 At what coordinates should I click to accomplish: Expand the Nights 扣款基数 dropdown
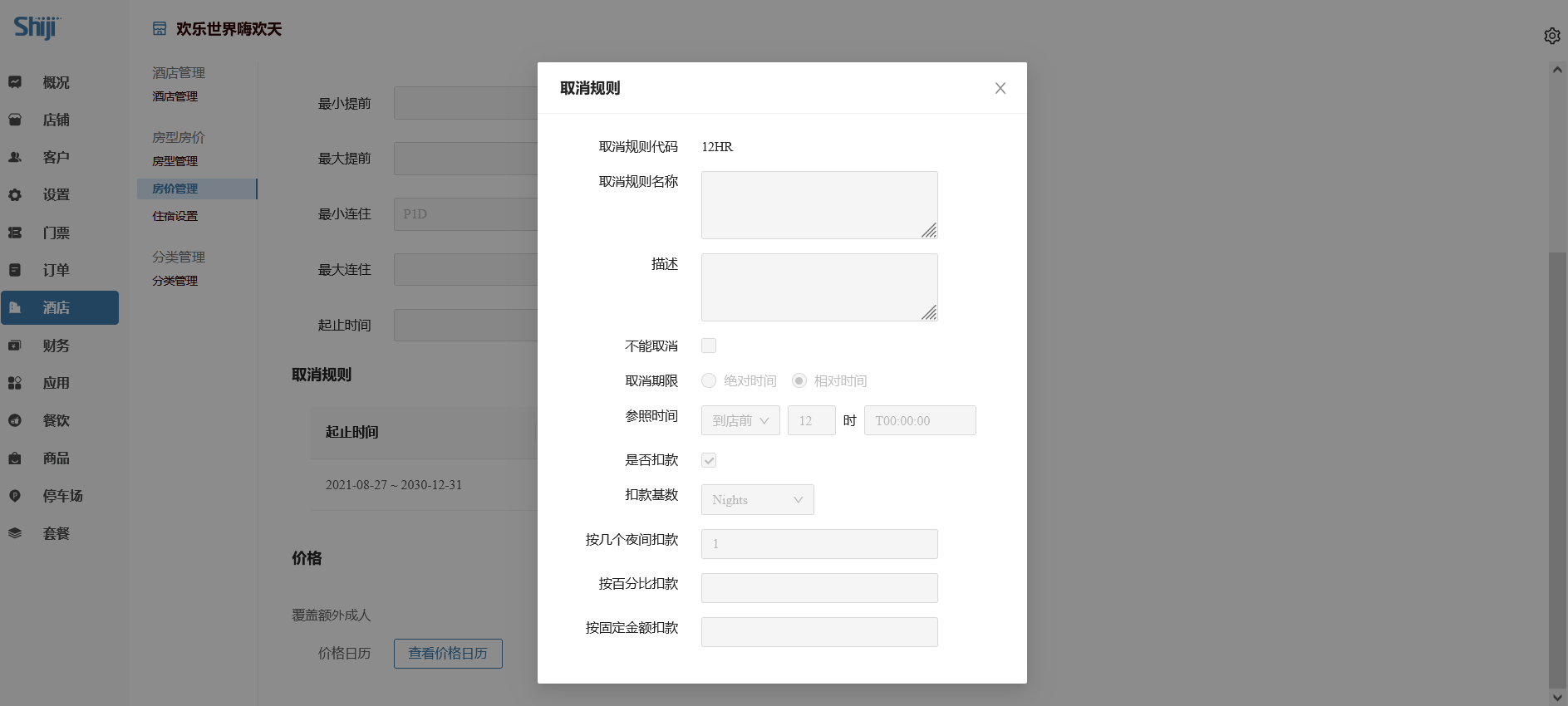[x=757, y=500]
